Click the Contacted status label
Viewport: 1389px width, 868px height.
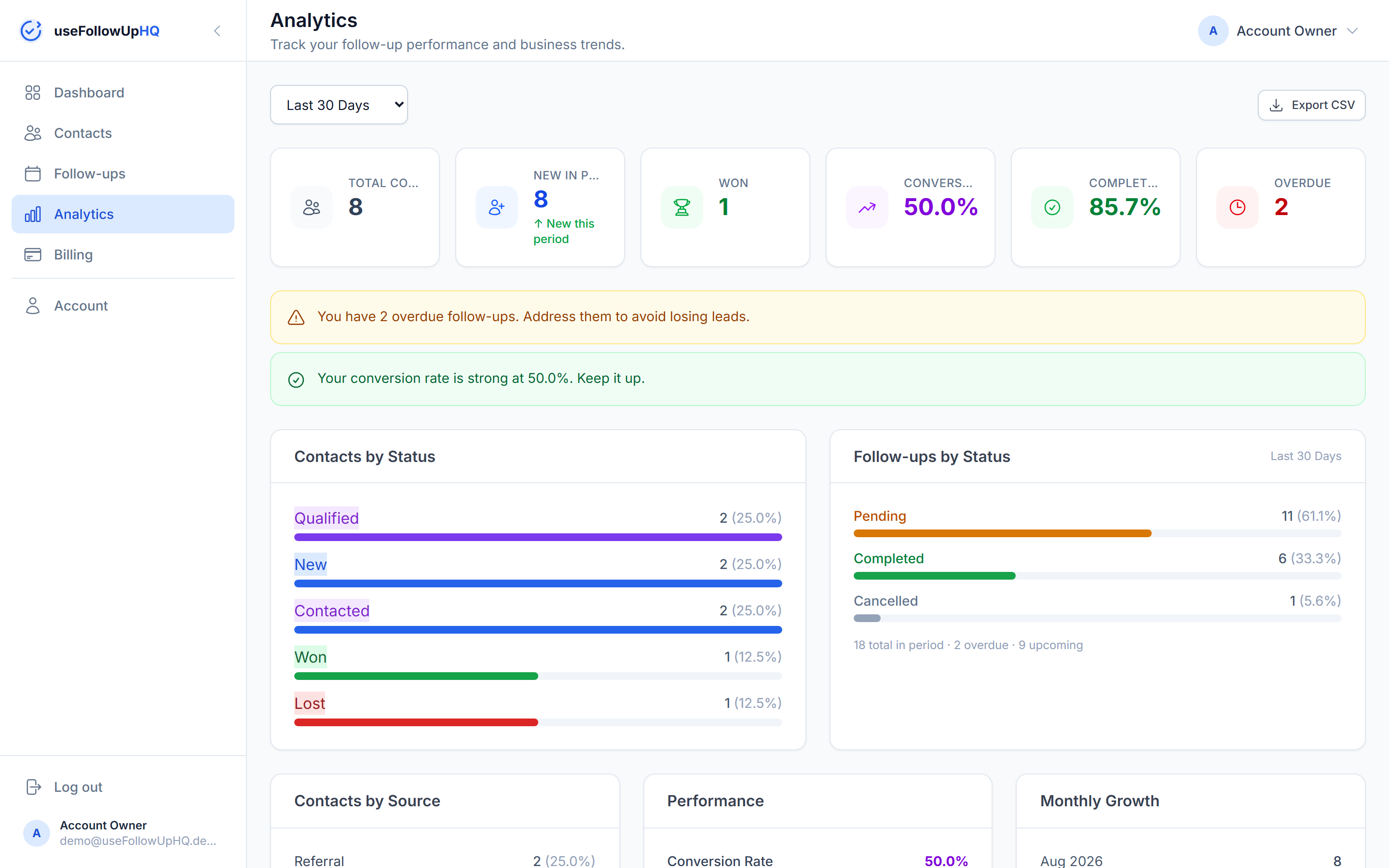pos(332,610)
